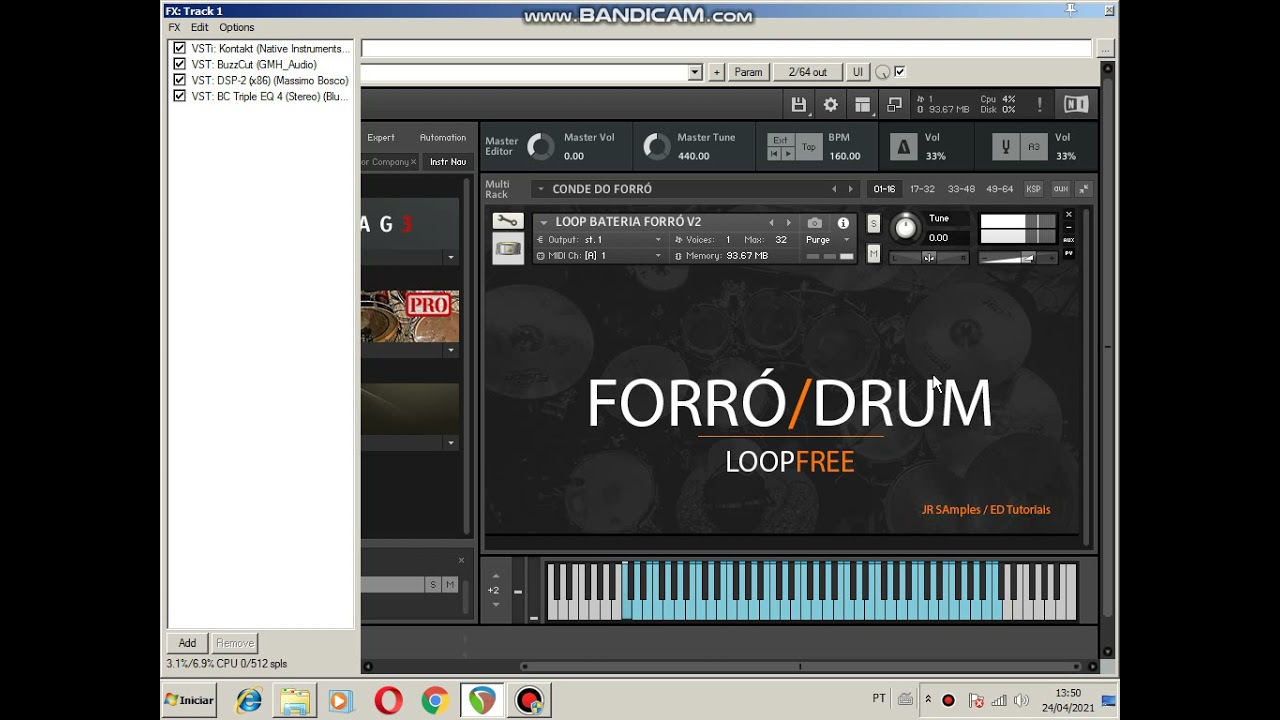The height and width of the screenshot is (720, 1280).
Task: Click the UI toggle button
Action: [857, 72]
